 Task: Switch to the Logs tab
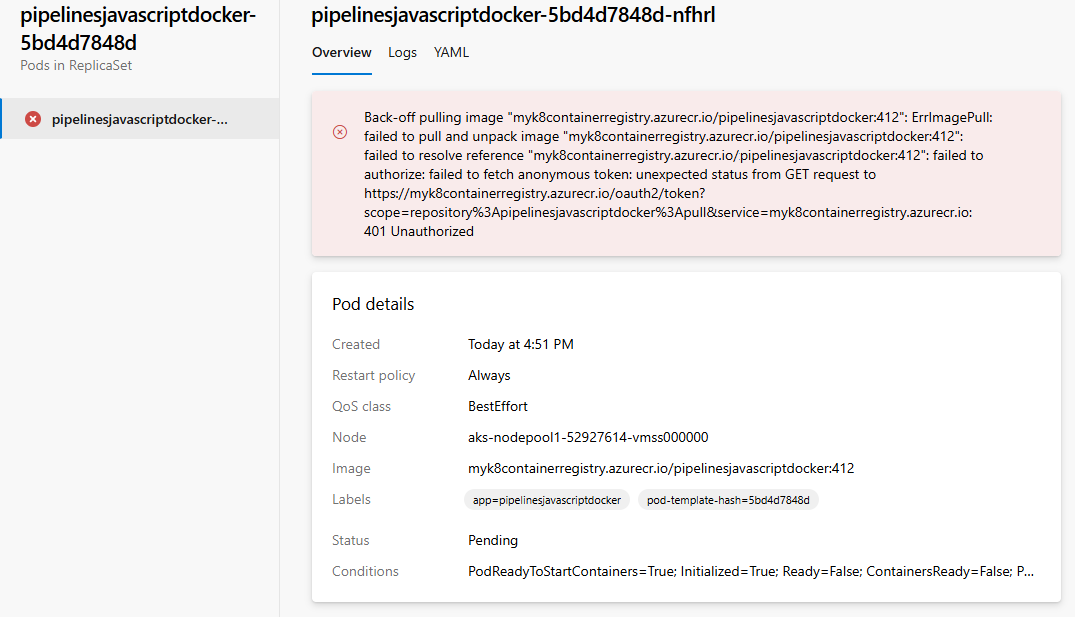[402, 52]
